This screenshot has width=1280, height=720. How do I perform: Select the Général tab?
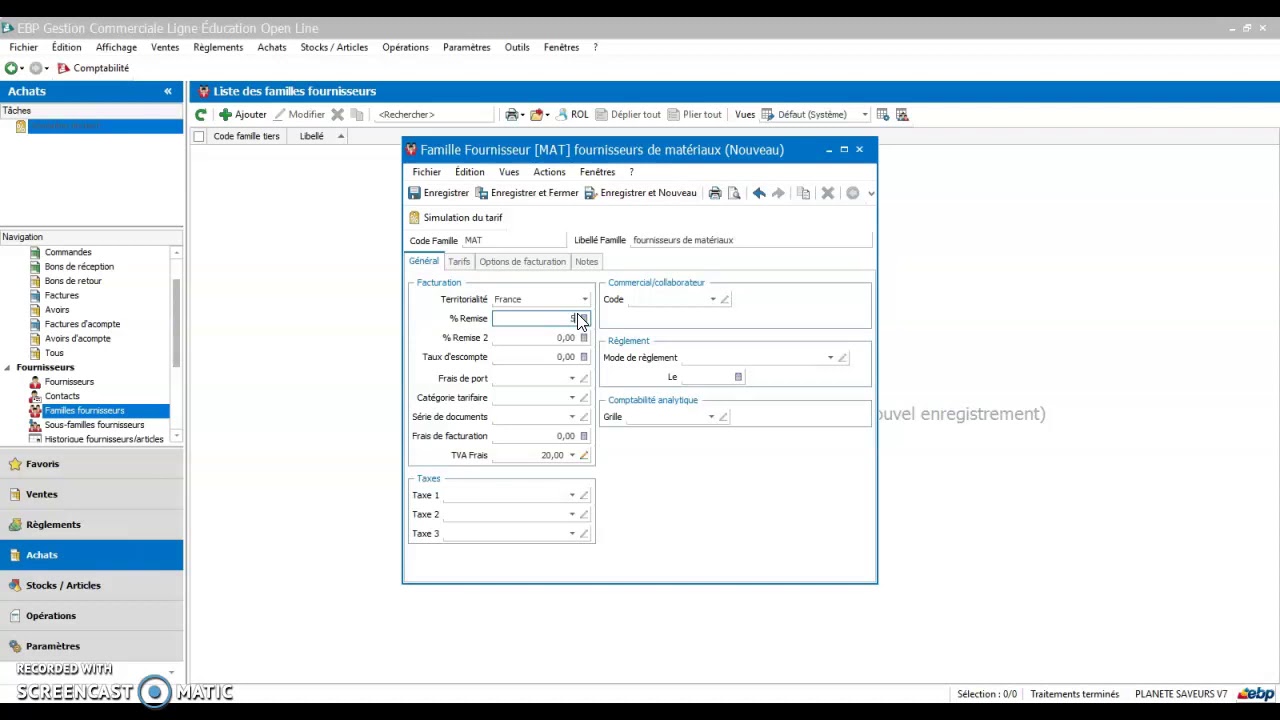(424, 261)
